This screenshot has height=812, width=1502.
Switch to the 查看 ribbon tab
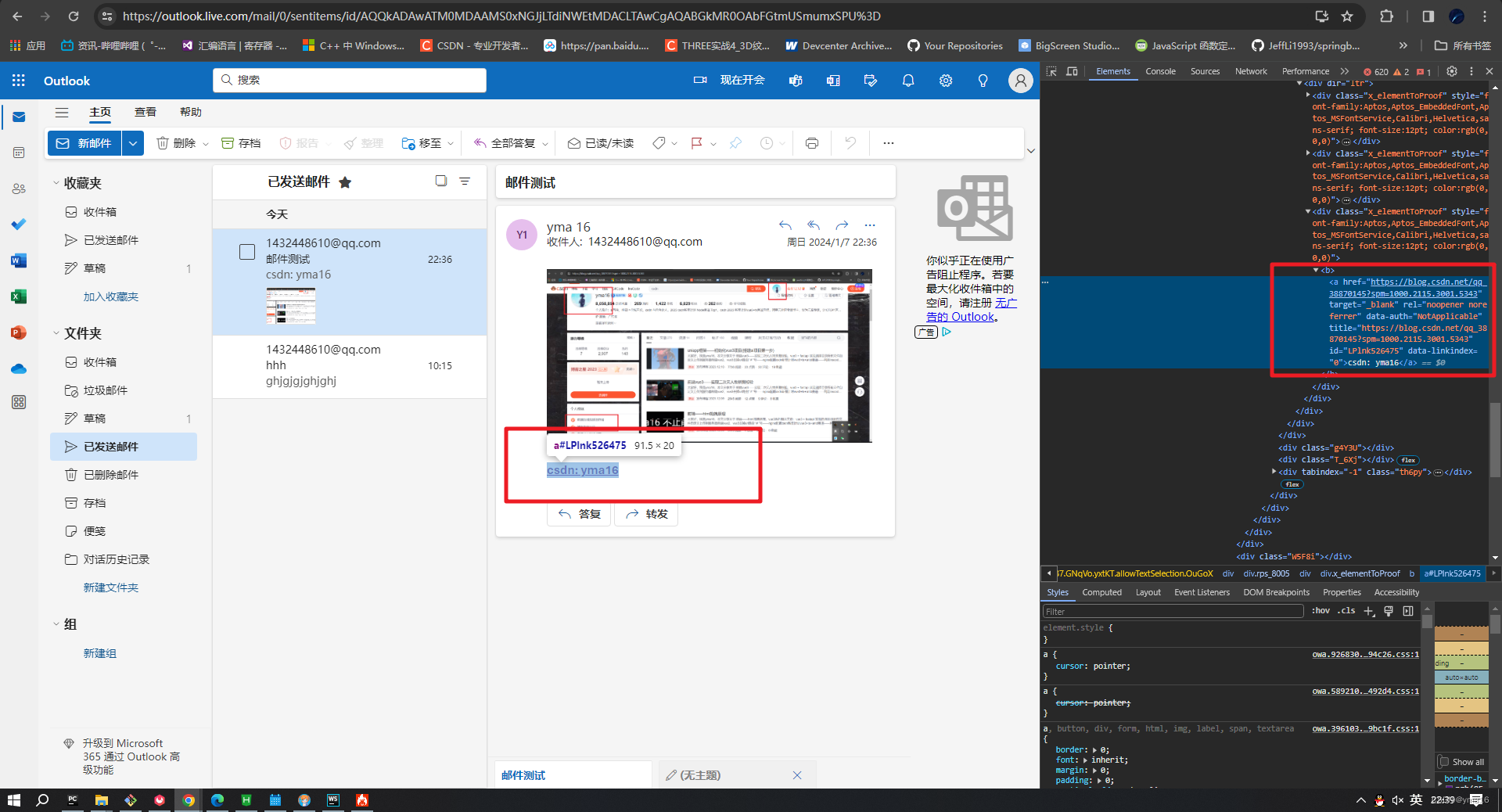[146, 112]
